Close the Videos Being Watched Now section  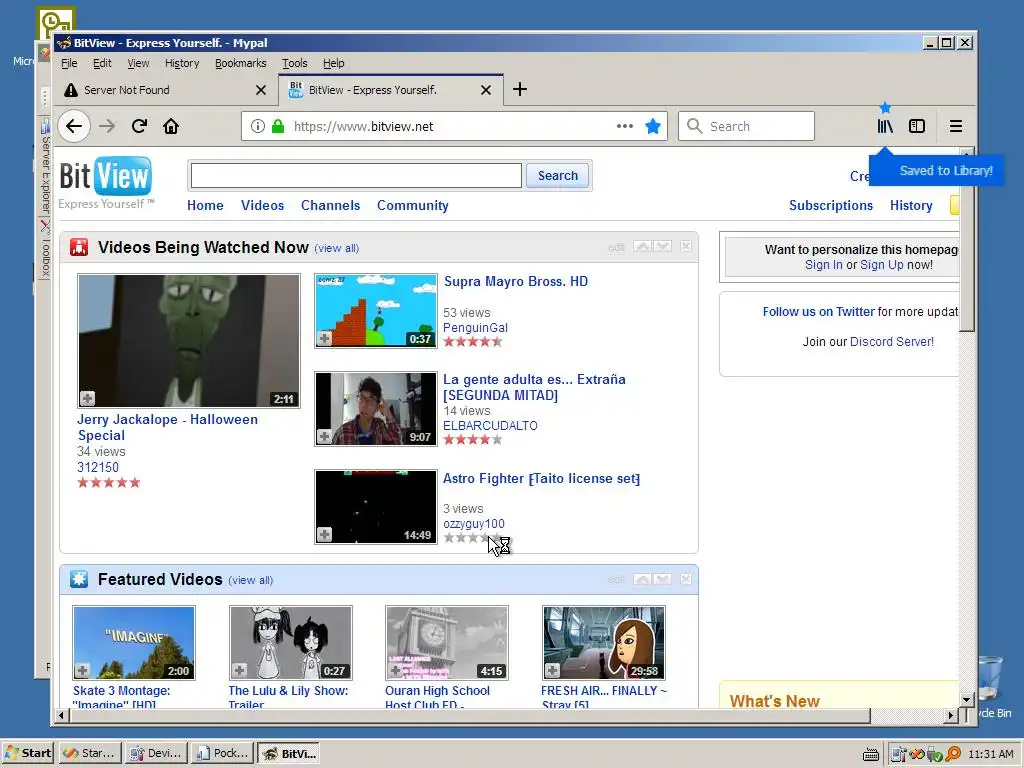click(x=686, y=246)
